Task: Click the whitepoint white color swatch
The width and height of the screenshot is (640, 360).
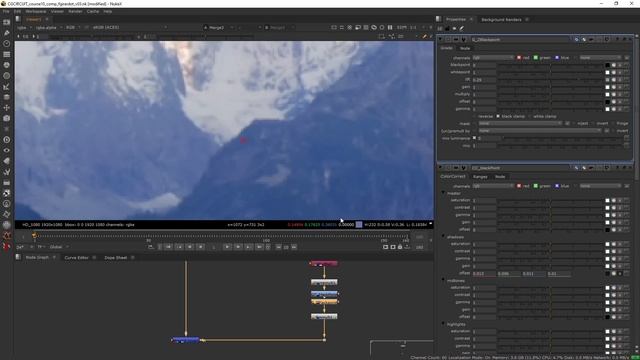Action: (607, 73)
